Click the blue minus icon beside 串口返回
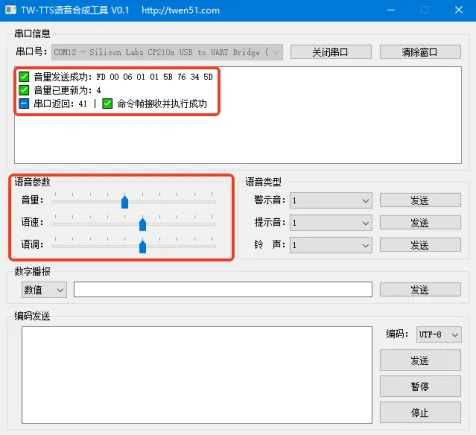 pyautogui.click(x=24, y=104)
